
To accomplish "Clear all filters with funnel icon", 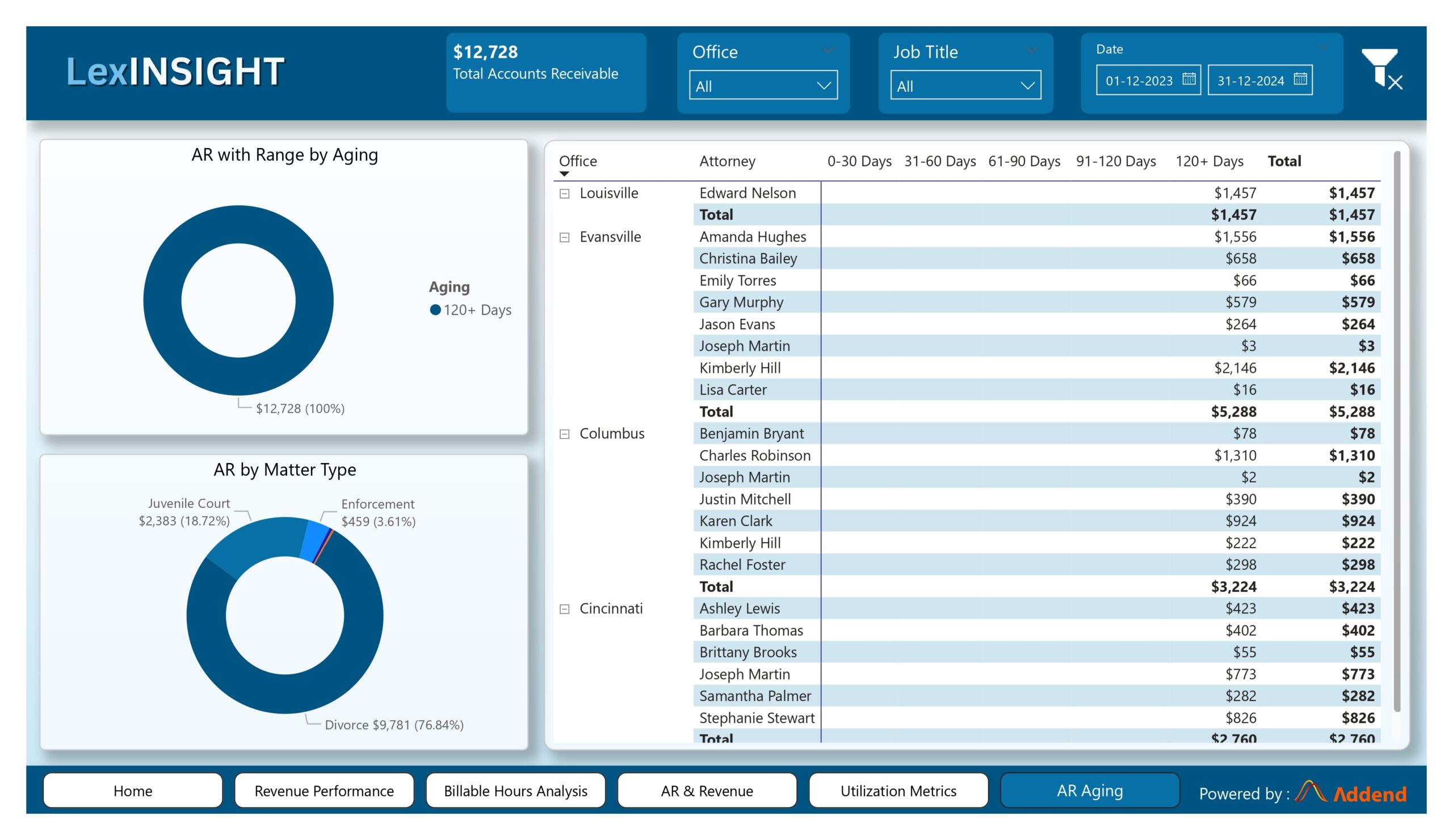I will click(1382, 70).
